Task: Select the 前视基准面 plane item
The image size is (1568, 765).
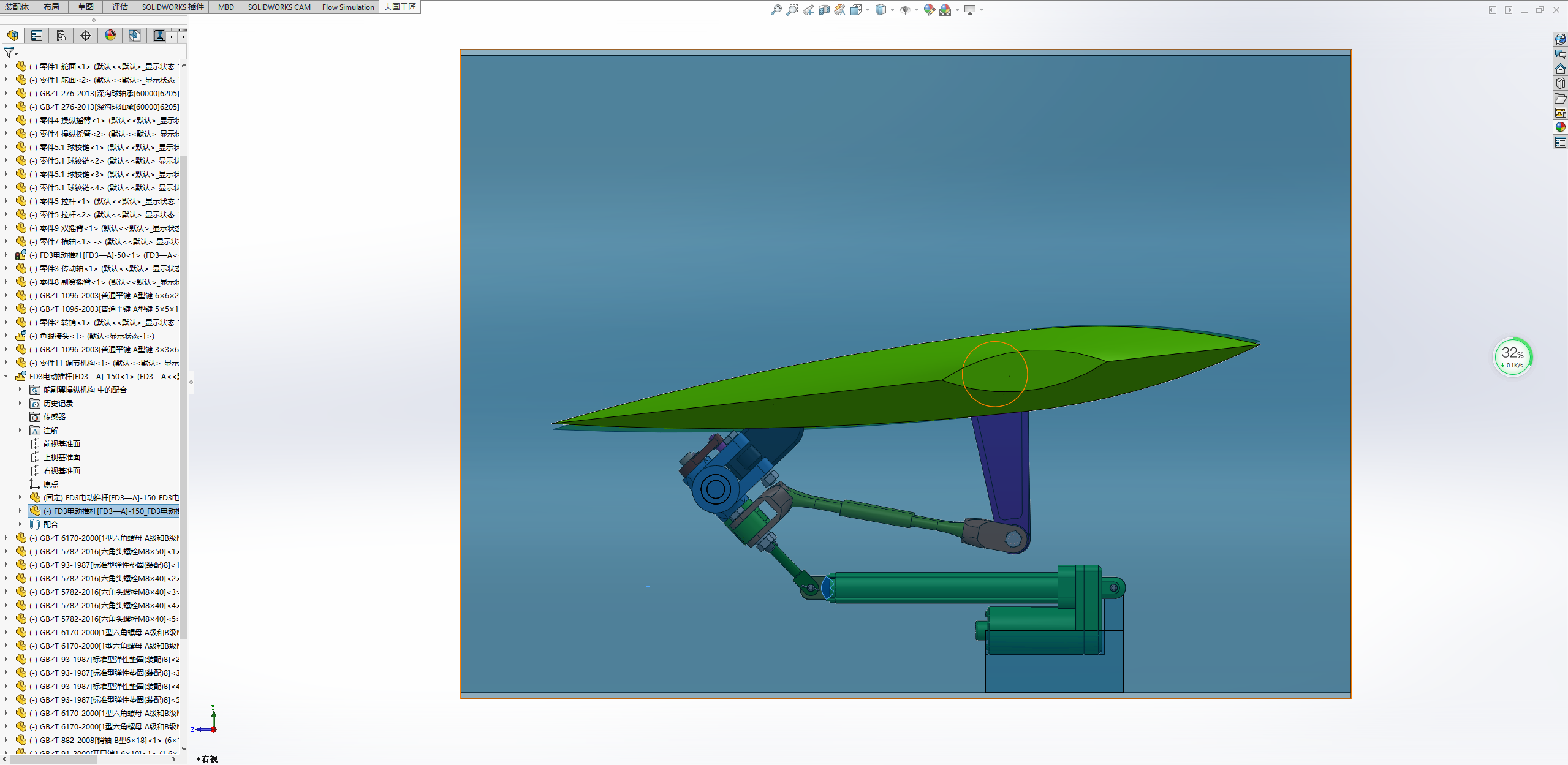Action: (61, 443)
